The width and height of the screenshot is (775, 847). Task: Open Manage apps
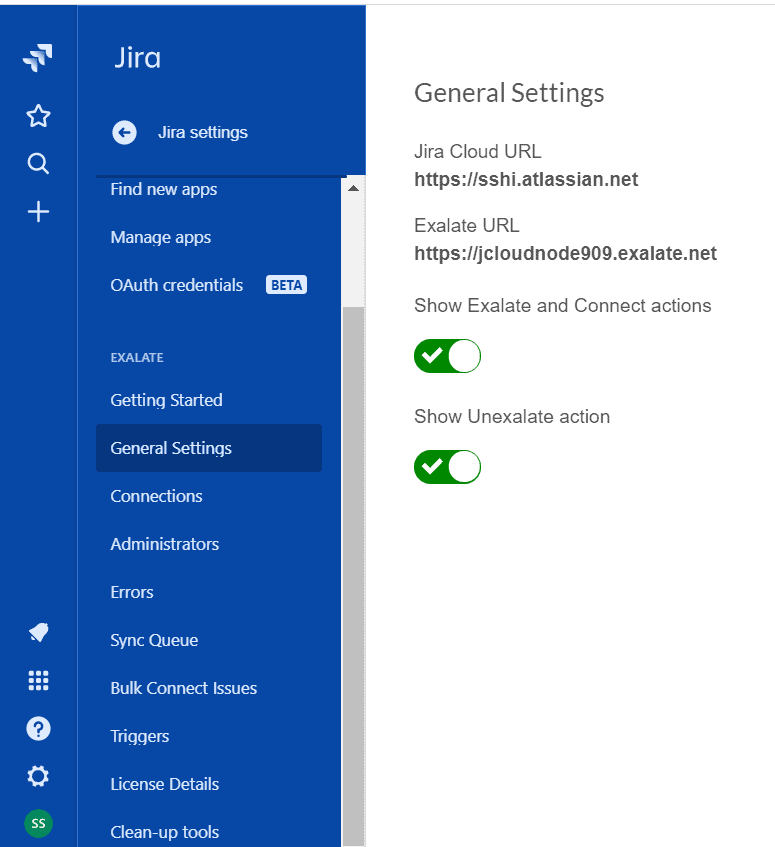pos(160,238)
